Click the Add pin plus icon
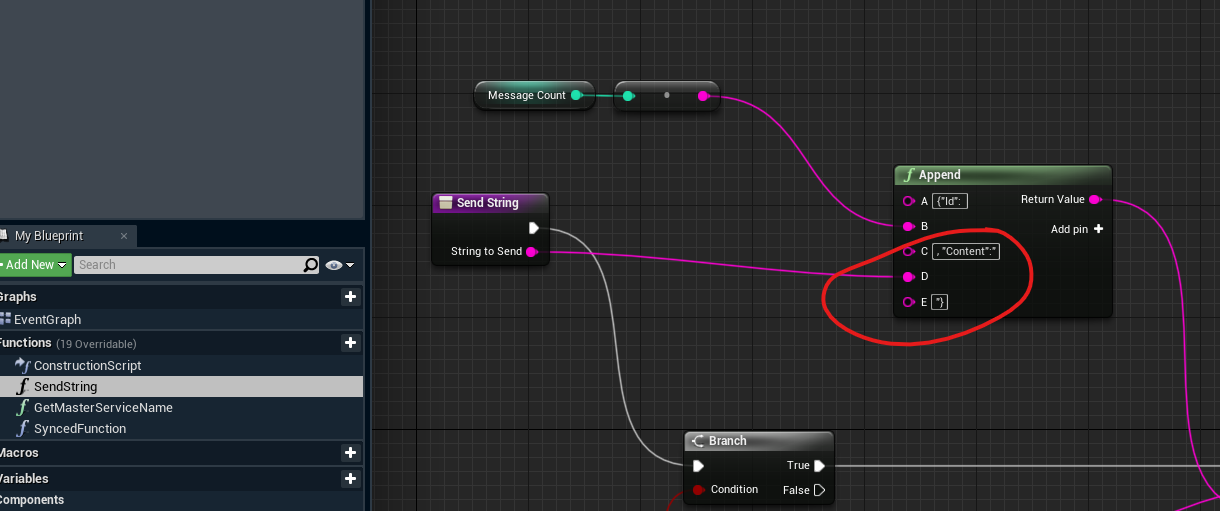Image resolution: width=1220 pixels, height=511 pixels. (1098, 229)
